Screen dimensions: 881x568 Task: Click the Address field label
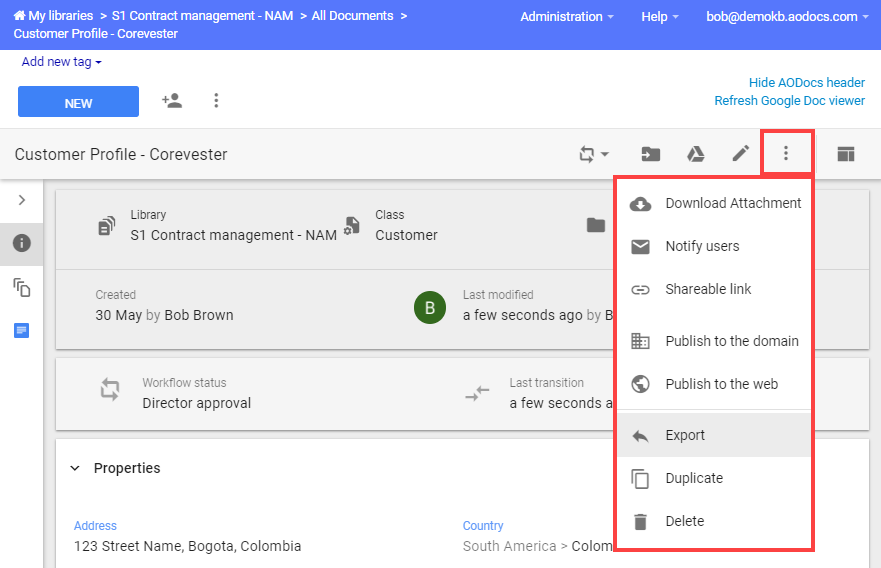[95, 526]
